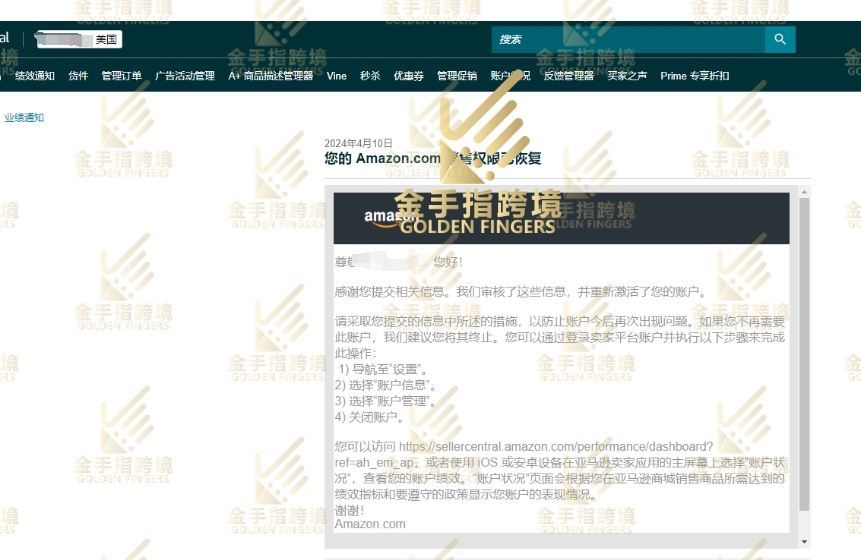Open the 货件 menu item
This screenshot has height=560, width=861.
coord(78,76)
